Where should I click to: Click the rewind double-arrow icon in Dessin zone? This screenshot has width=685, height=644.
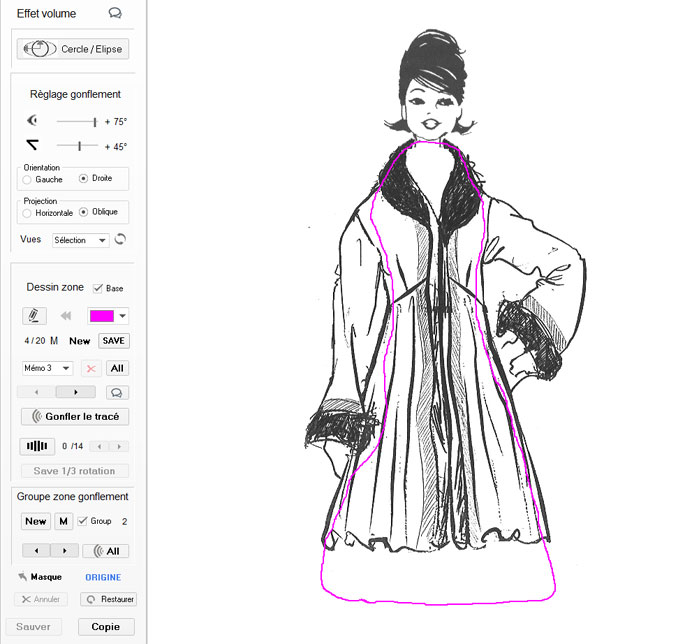tap(67, 316)
